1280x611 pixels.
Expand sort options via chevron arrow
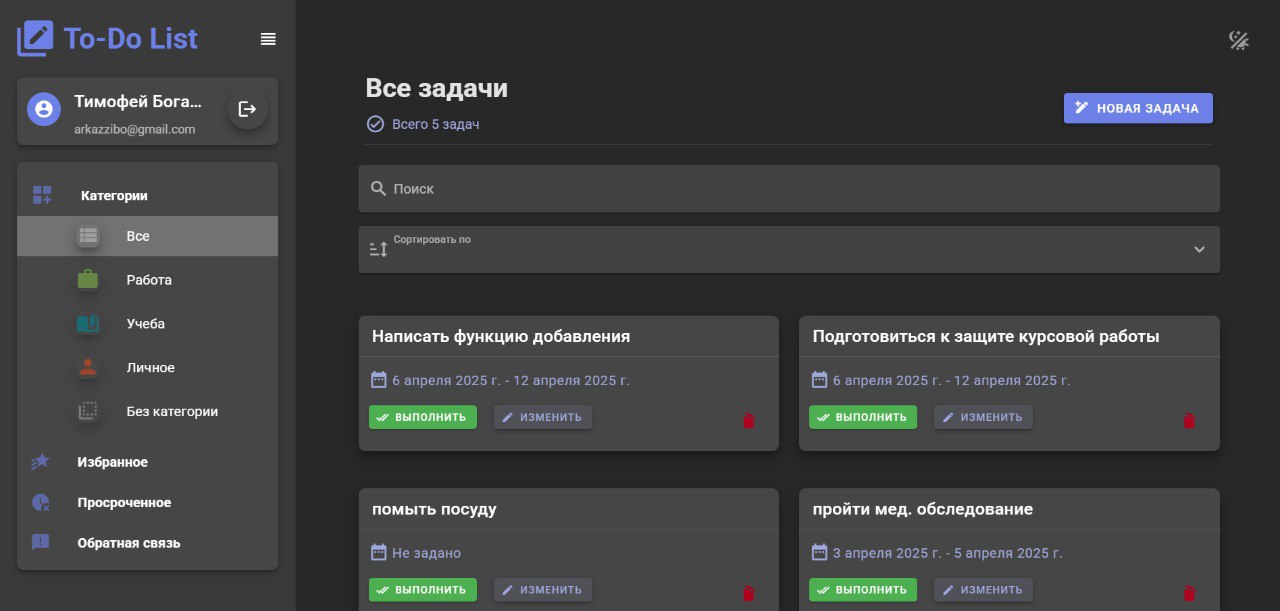1199,249
